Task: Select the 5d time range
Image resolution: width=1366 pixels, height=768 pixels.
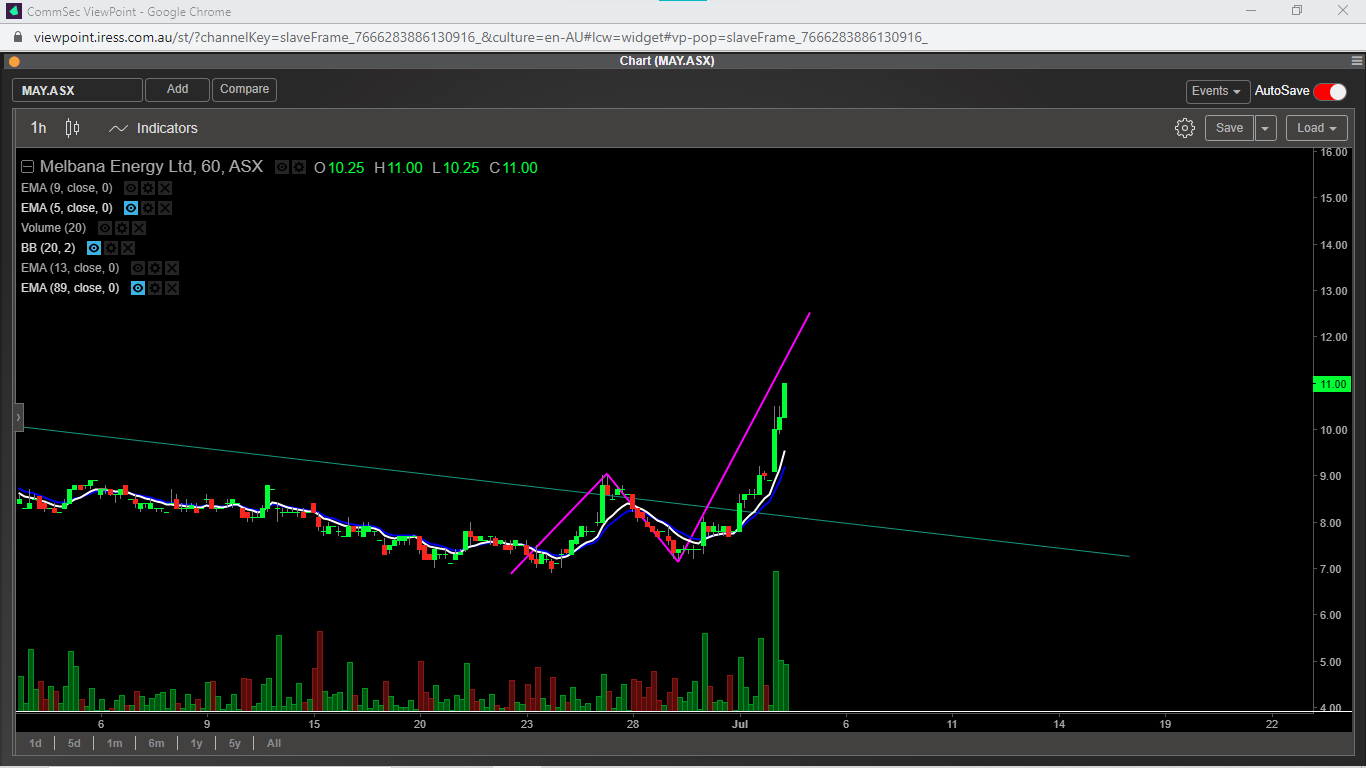Action: [74, 743]
